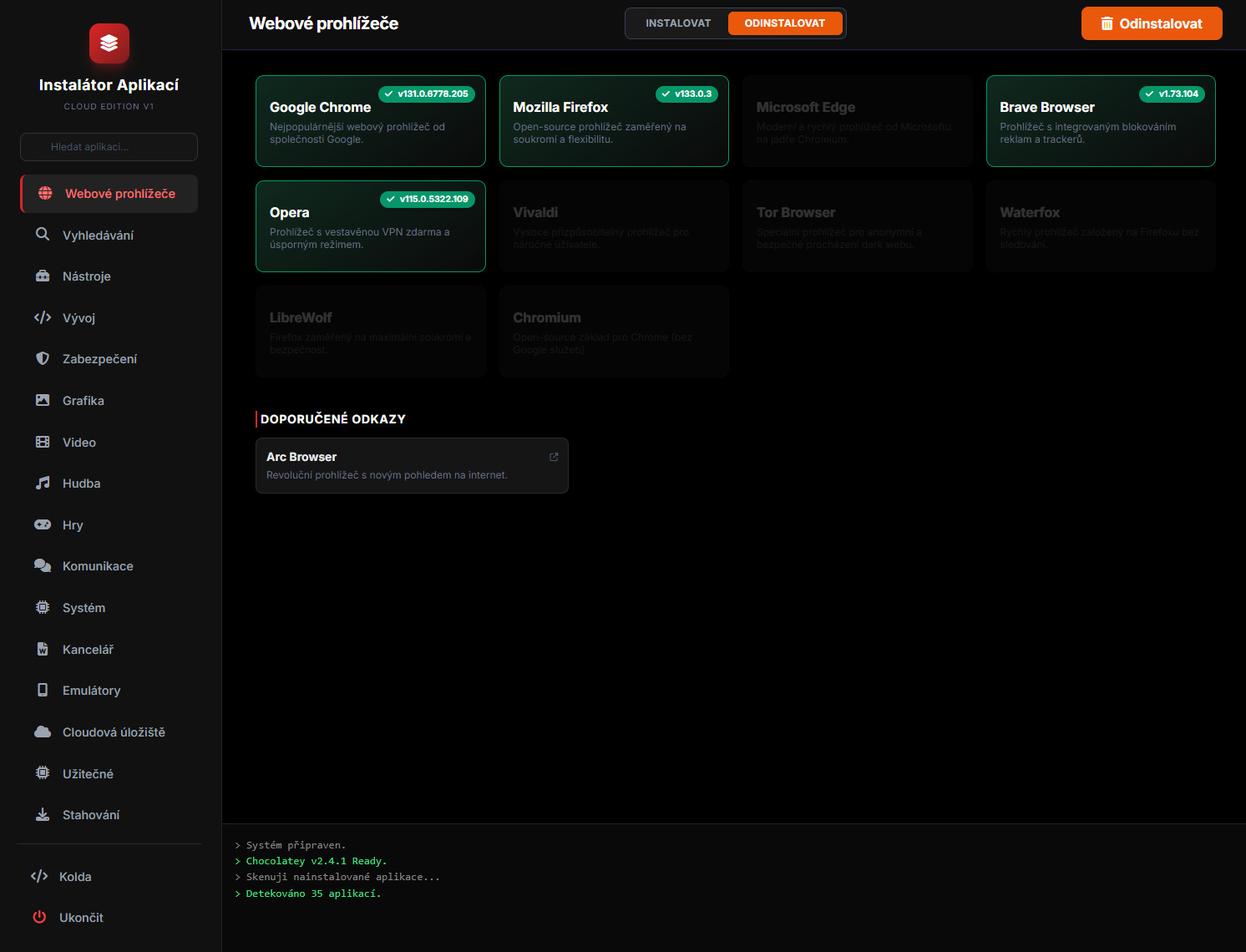1246x952 pixels.
Task: Select the Tor Browser card
Action: click(858, 226)
